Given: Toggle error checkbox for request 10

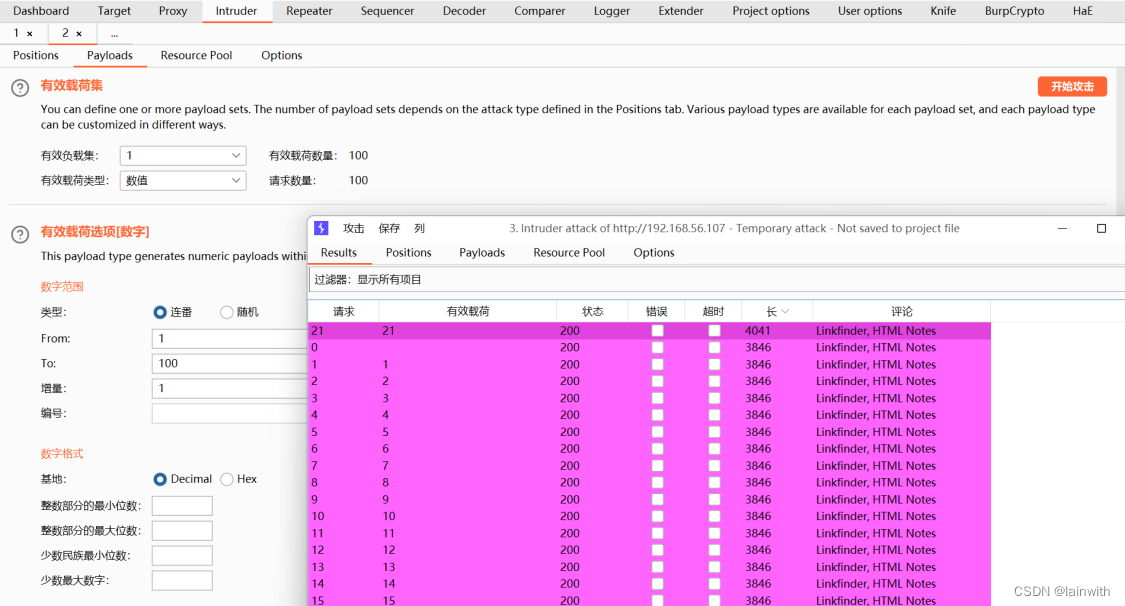Looking at the screenshot, I should (x=657, y=516).
